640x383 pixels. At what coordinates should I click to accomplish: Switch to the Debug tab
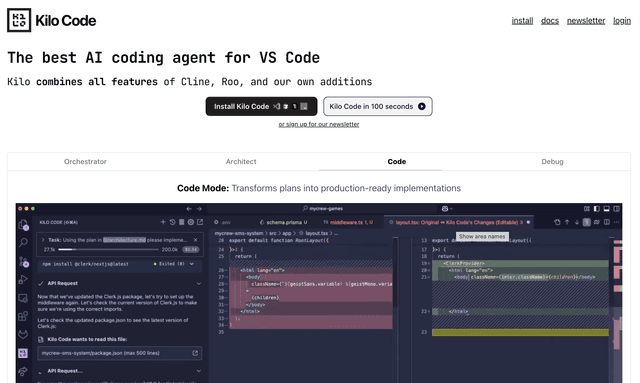click(552, 162)
